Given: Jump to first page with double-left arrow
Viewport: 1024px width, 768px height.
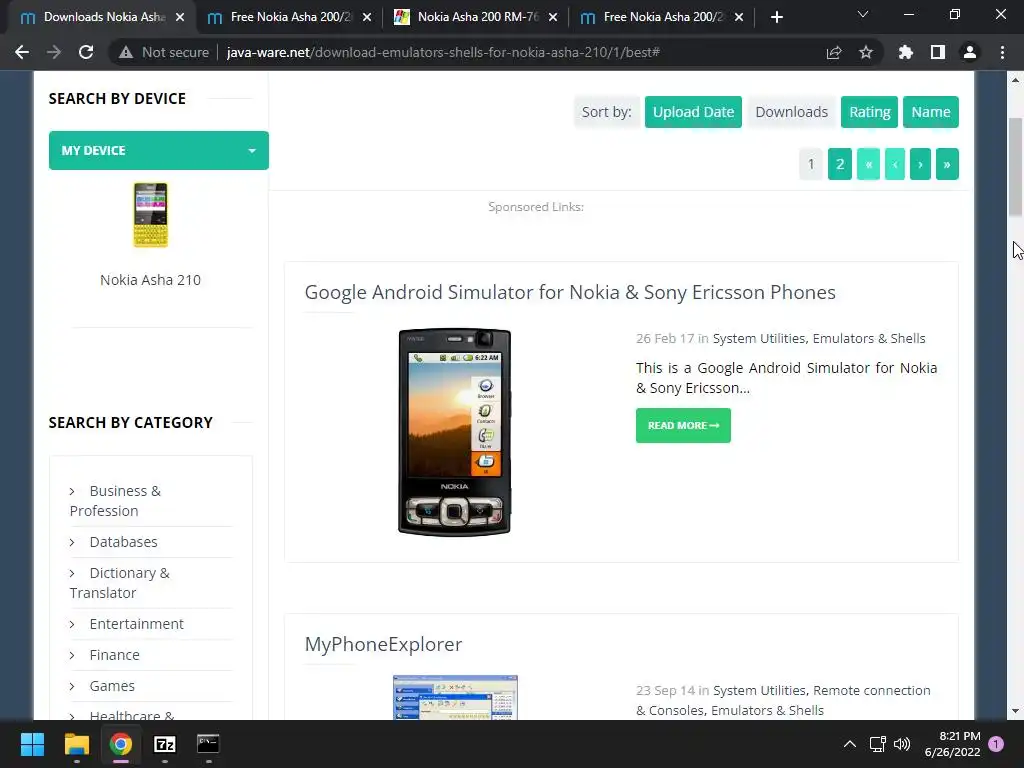Looking at the screenshot, I should pos(869,164).
